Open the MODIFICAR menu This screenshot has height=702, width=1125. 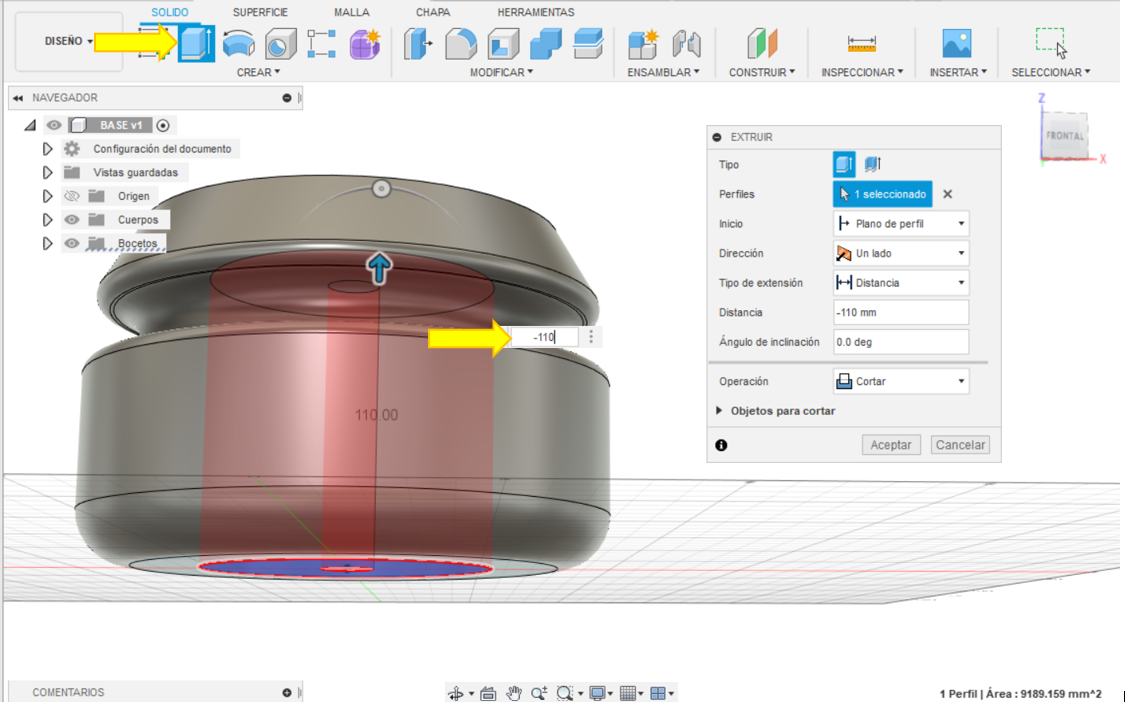click(x=502, y=72)
